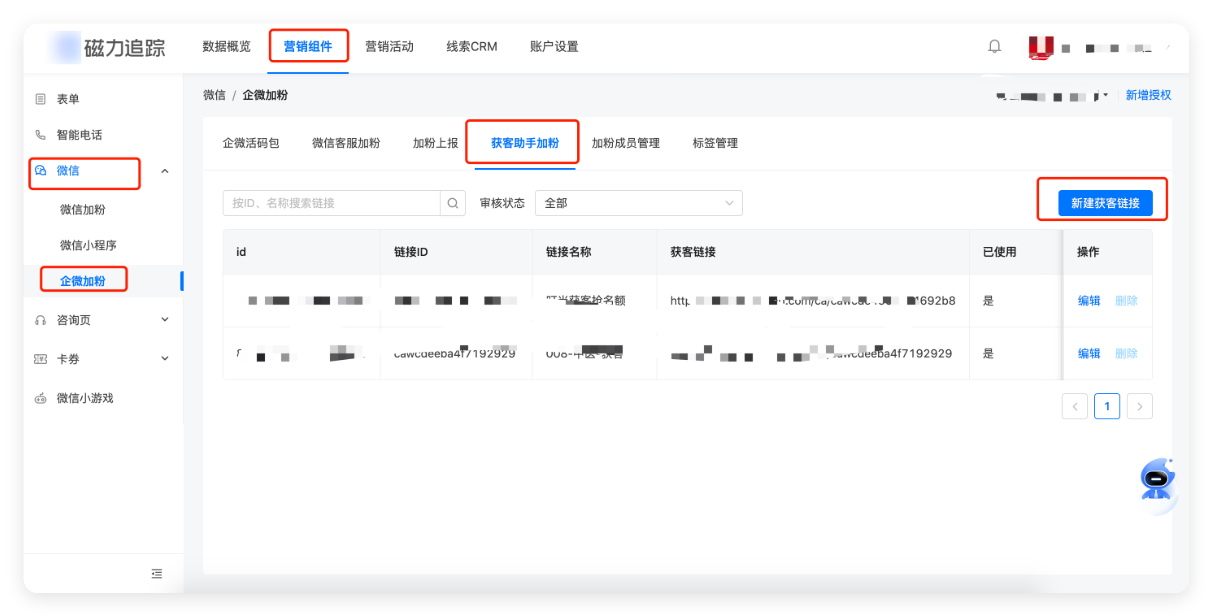Select 营销活动 in the top menu
The width and height of the screenshot is (1212, 616).
[x=389, y=46]
